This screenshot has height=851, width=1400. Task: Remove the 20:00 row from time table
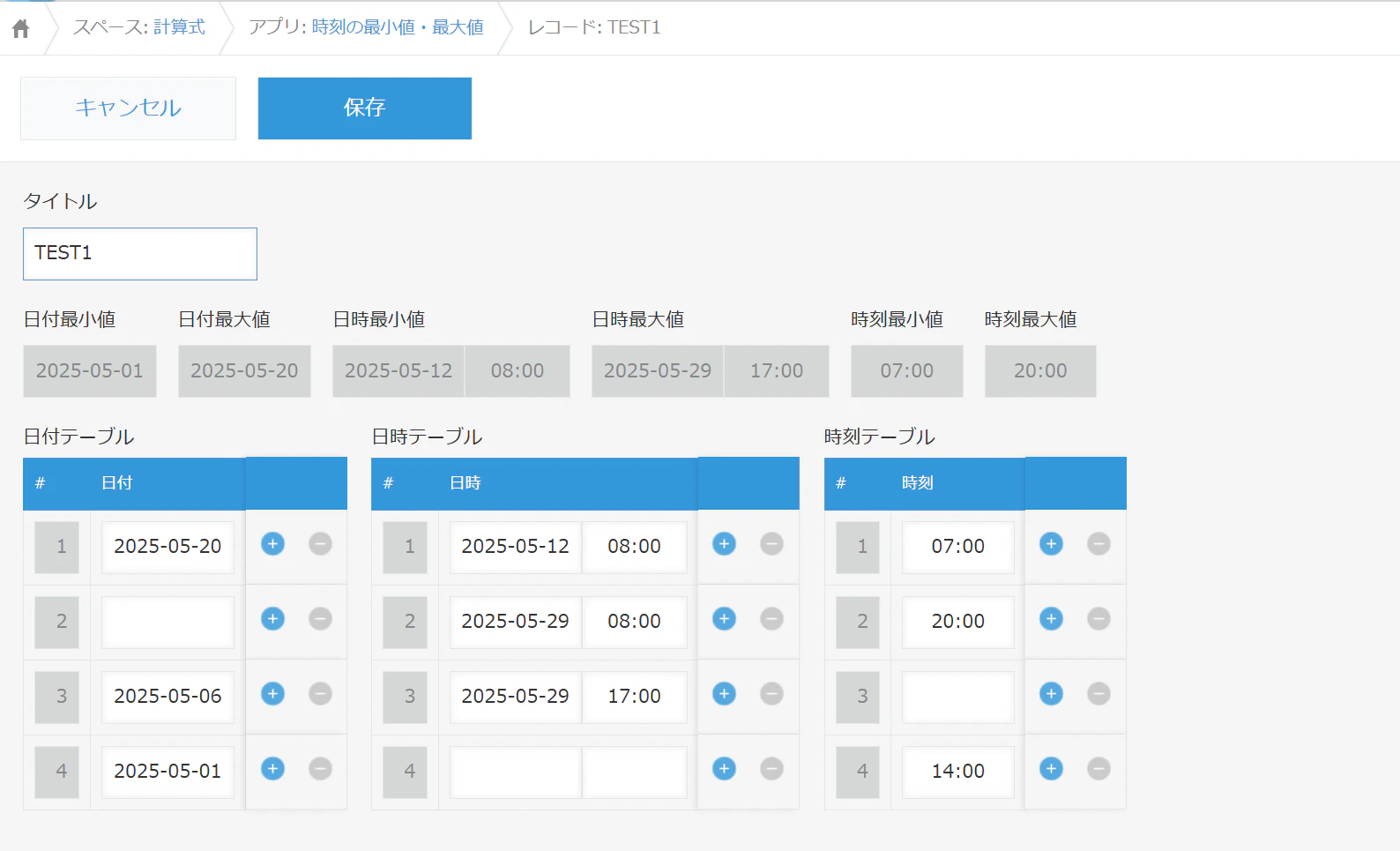[x=1098, y=619]
